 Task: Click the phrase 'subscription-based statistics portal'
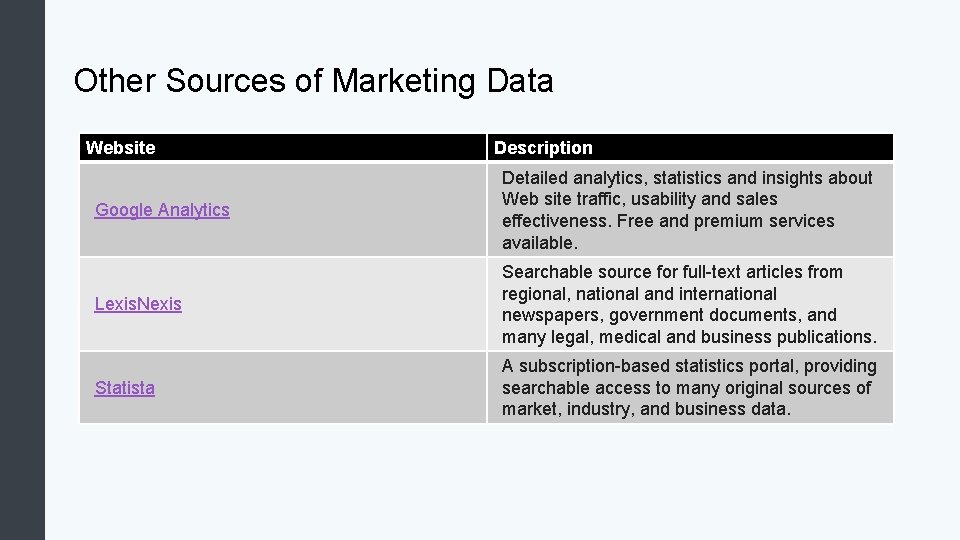[658, 366]
